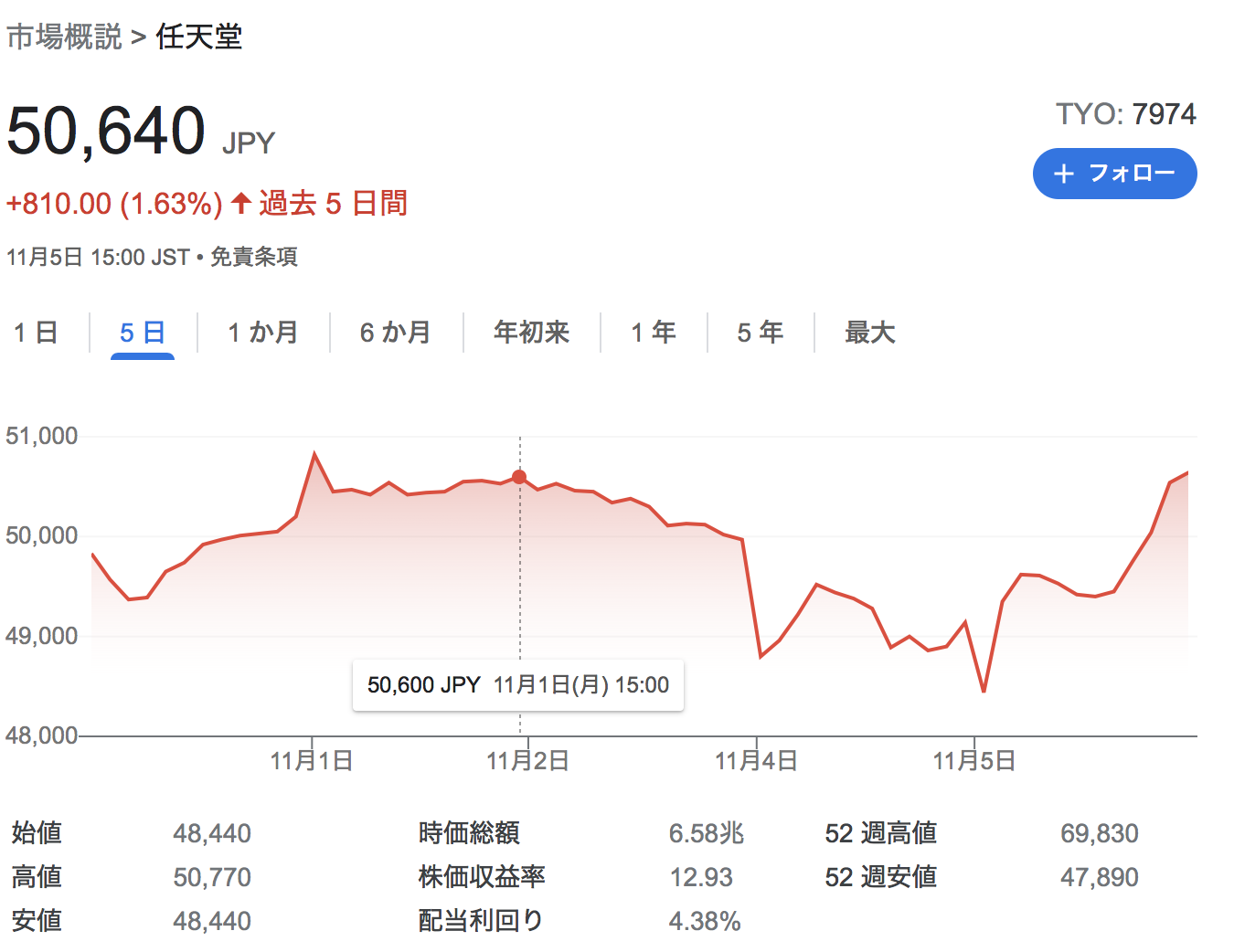Click the TYO: 7974 ticker label
This screenshot has width=1234, height=952.
point(1126,114)
